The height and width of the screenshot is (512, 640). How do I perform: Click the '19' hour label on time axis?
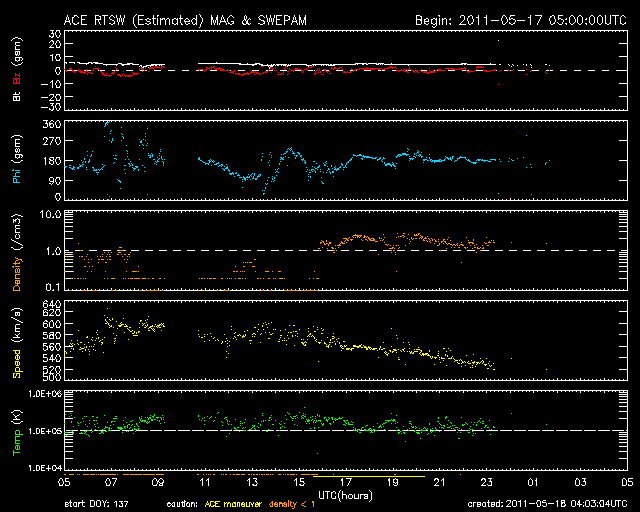coord(393,482)
